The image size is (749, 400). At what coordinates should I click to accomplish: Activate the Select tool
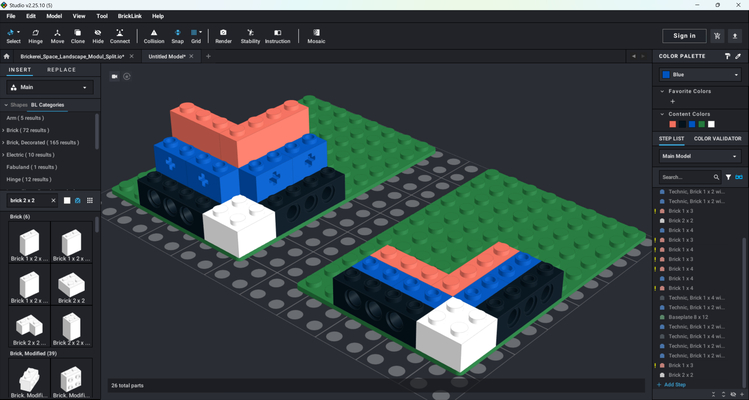pos(13,36)
